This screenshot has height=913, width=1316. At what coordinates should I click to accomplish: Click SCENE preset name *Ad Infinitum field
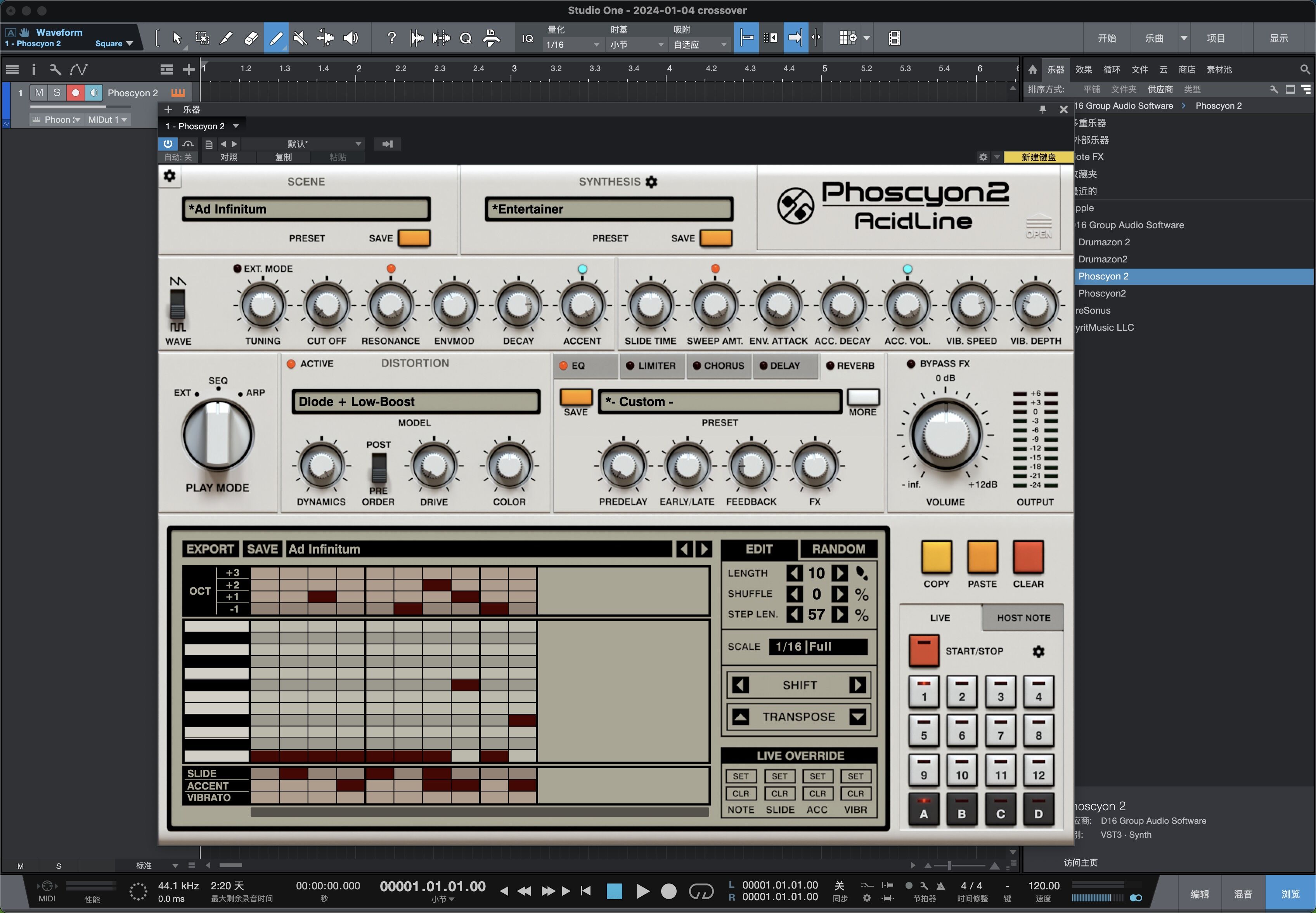(306, 209)
